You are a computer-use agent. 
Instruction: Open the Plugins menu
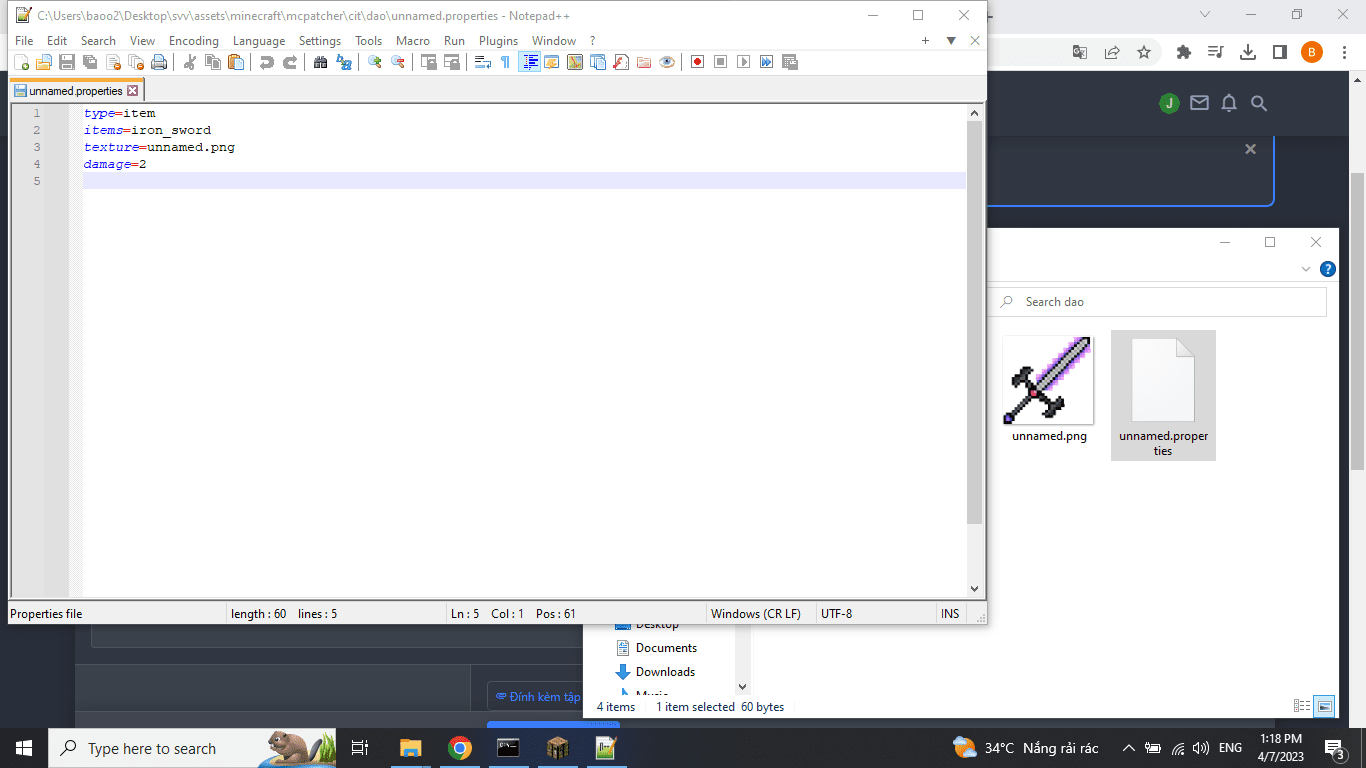pos(498,41)
